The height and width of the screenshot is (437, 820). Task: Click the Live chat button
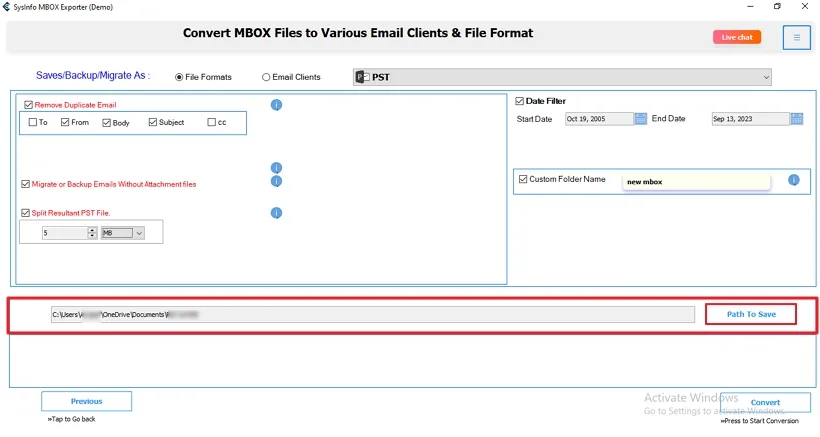coord(737,37)
